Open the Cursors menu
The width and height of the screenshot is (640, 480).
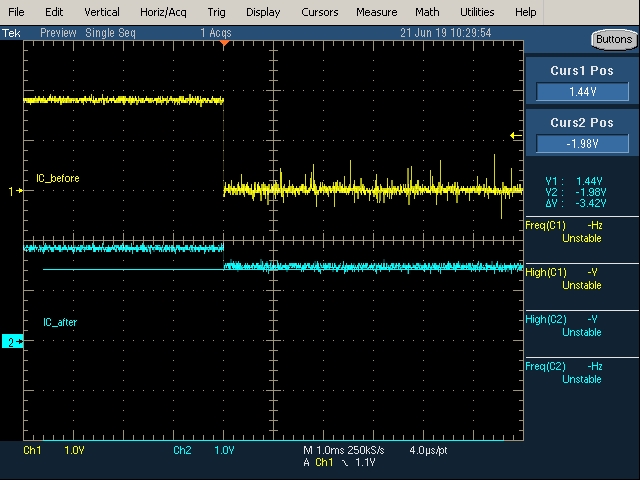[320, 12]
